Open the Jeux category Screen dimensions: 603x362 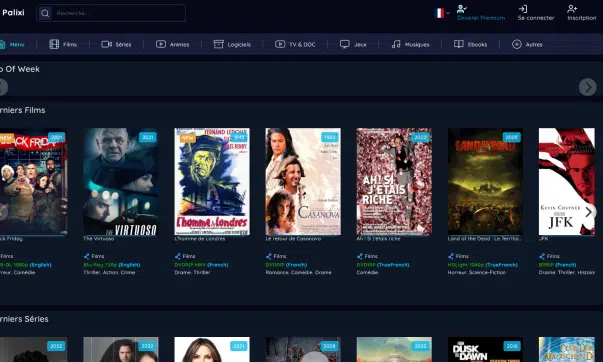click(x=353, y=44)
